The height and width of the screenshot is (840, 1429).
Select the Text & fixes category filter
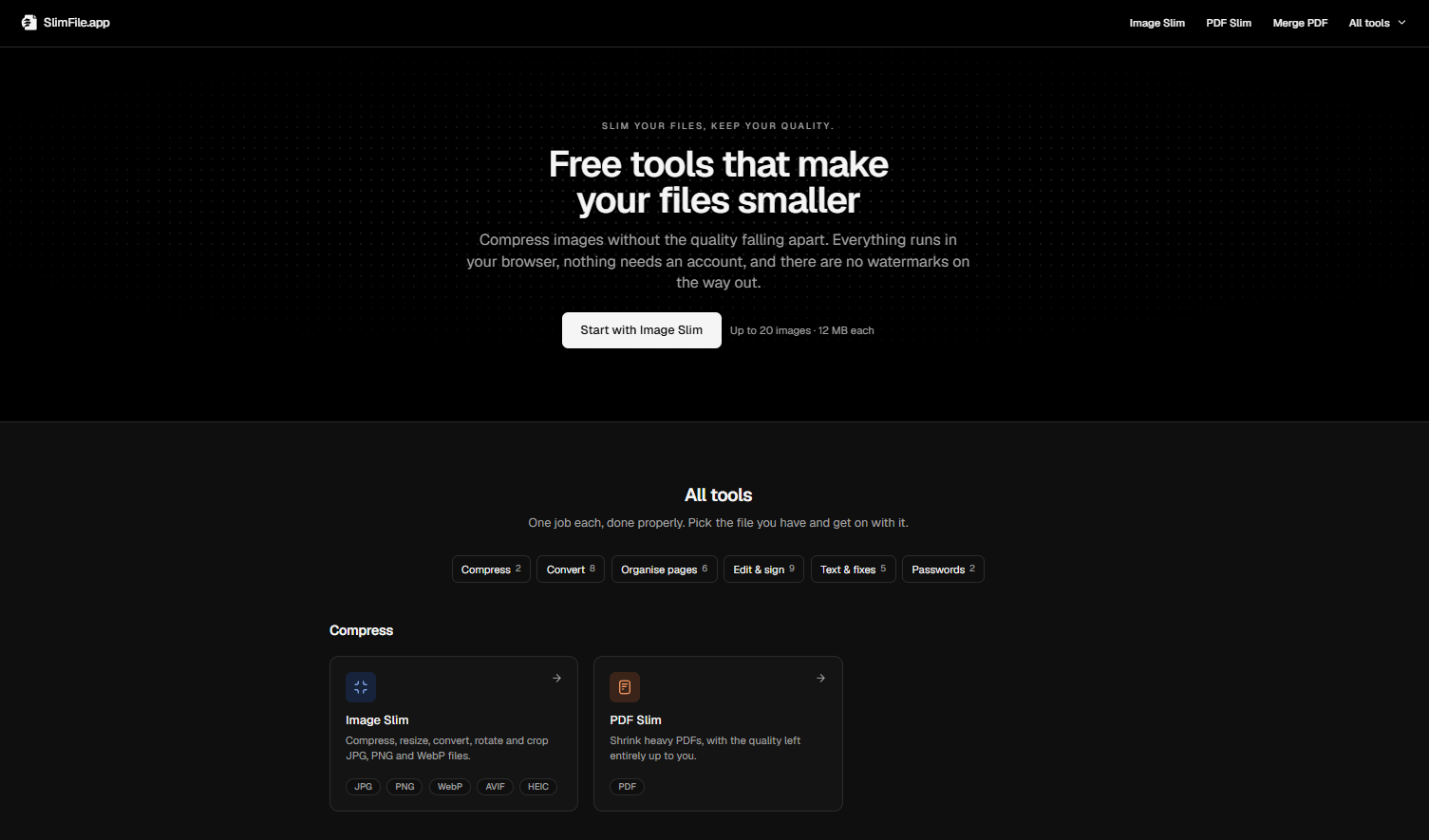[x=854, y=569]
